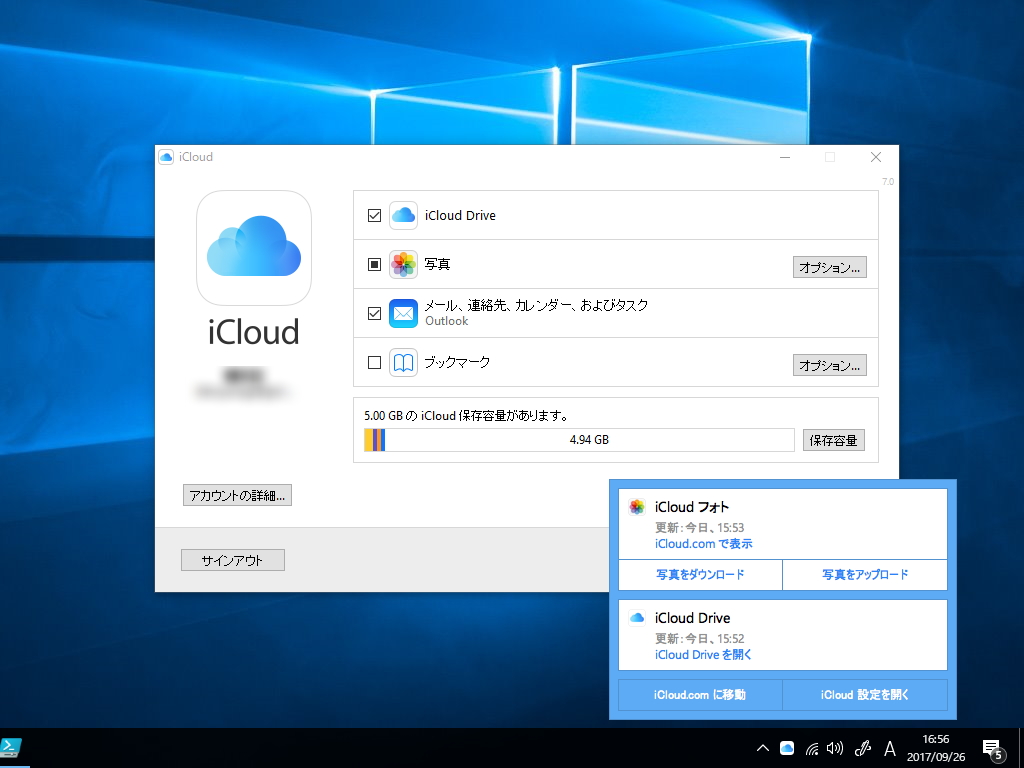Open オプション next to 写真
This screenshot has width=1024, height=768.
[830, 267]
